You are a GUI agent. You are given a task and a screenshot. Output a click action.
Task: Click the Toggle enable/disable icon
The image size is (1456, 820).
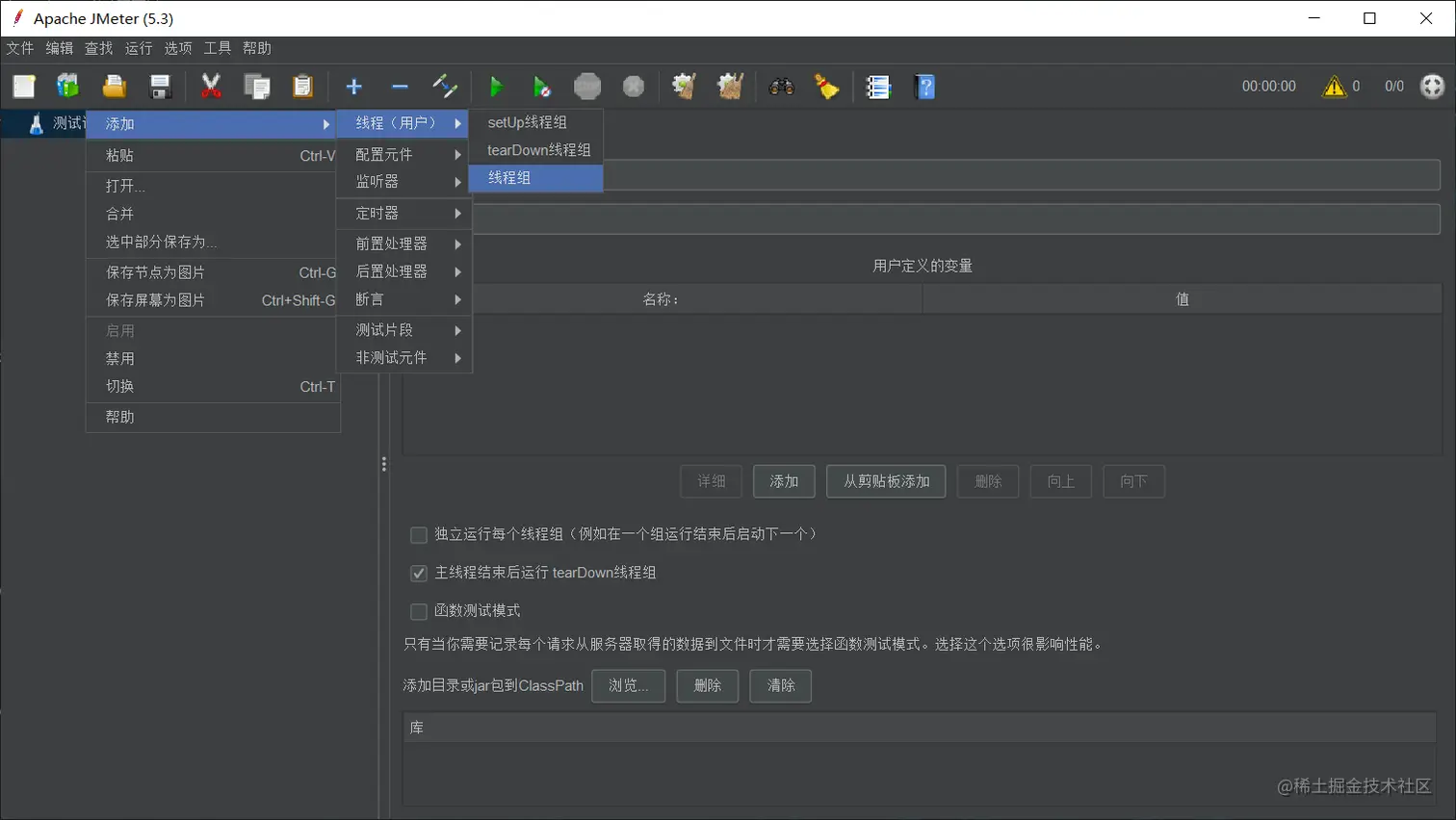tap(445, 87)
